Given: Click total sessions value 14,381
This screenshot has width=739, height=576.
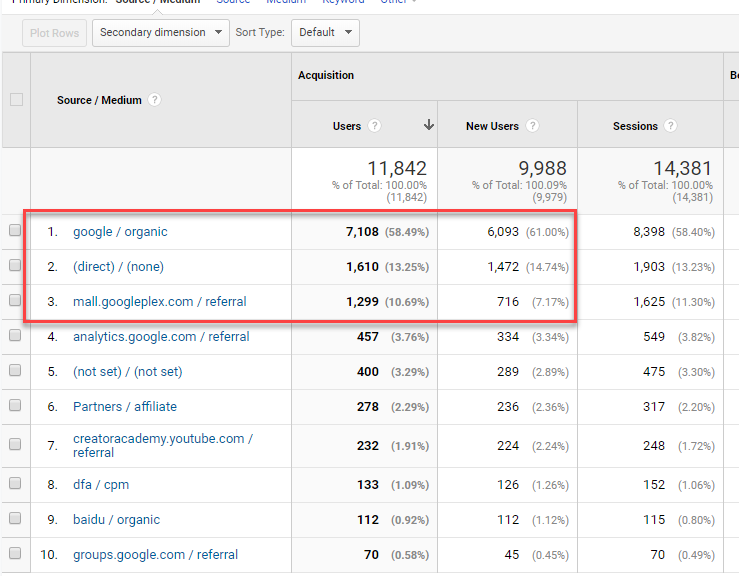Looking at the screenshot, I should pyautogui.click(x=682, y=168).
